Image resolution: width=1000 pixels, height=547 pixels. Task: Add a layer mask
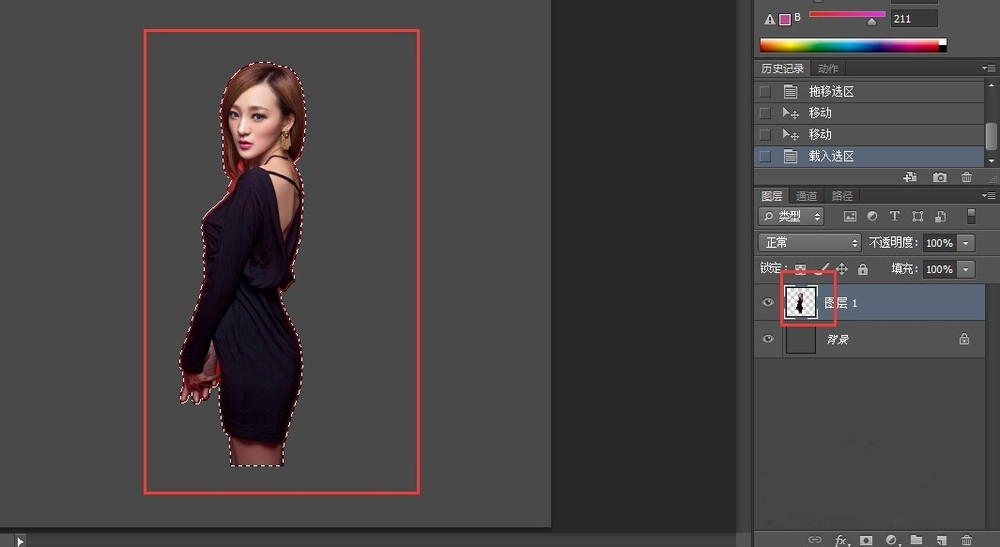pos(865,540)
